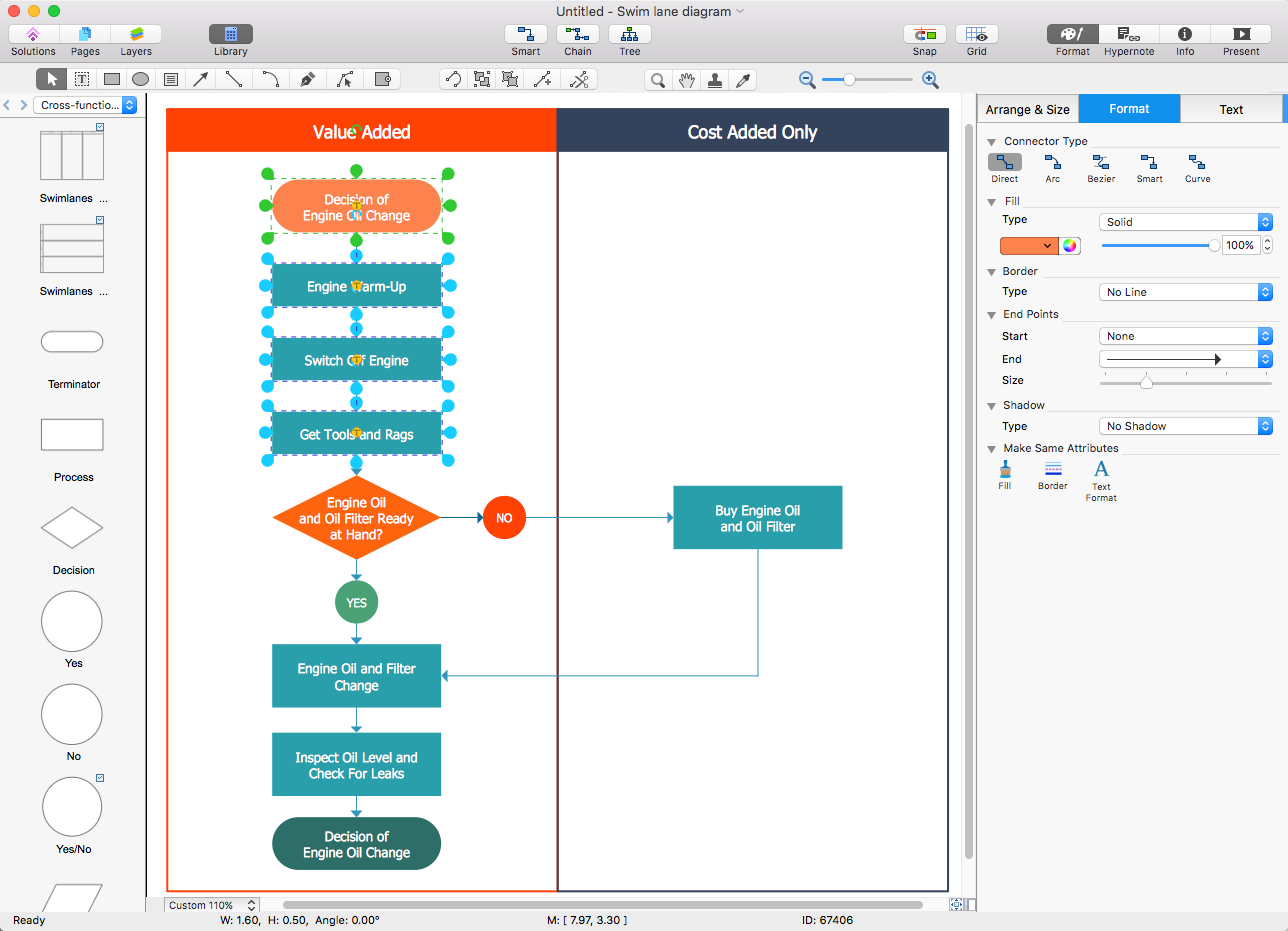
Task: Collapse the Border section
Action: click(x=992, y=272)
